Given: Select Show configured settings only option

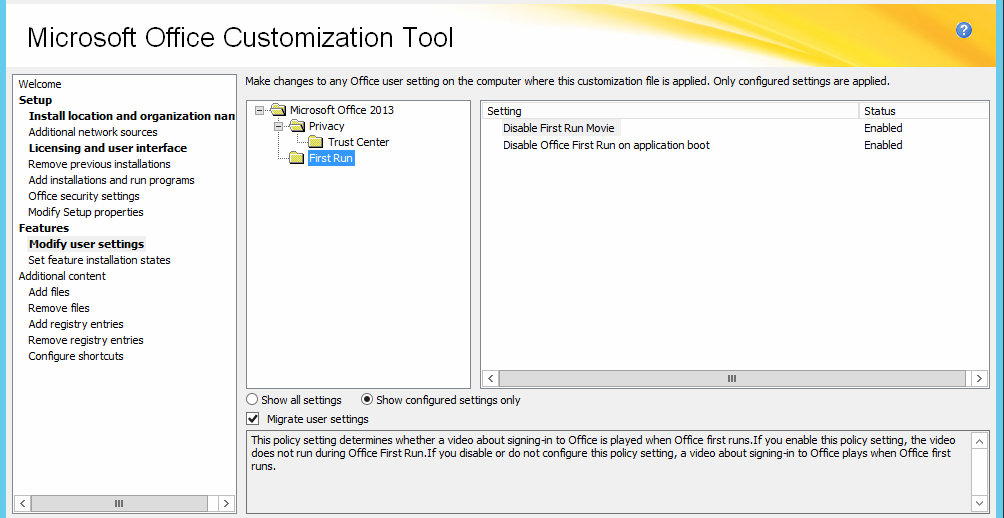Looking at the screenshot, I should point(367,400).
